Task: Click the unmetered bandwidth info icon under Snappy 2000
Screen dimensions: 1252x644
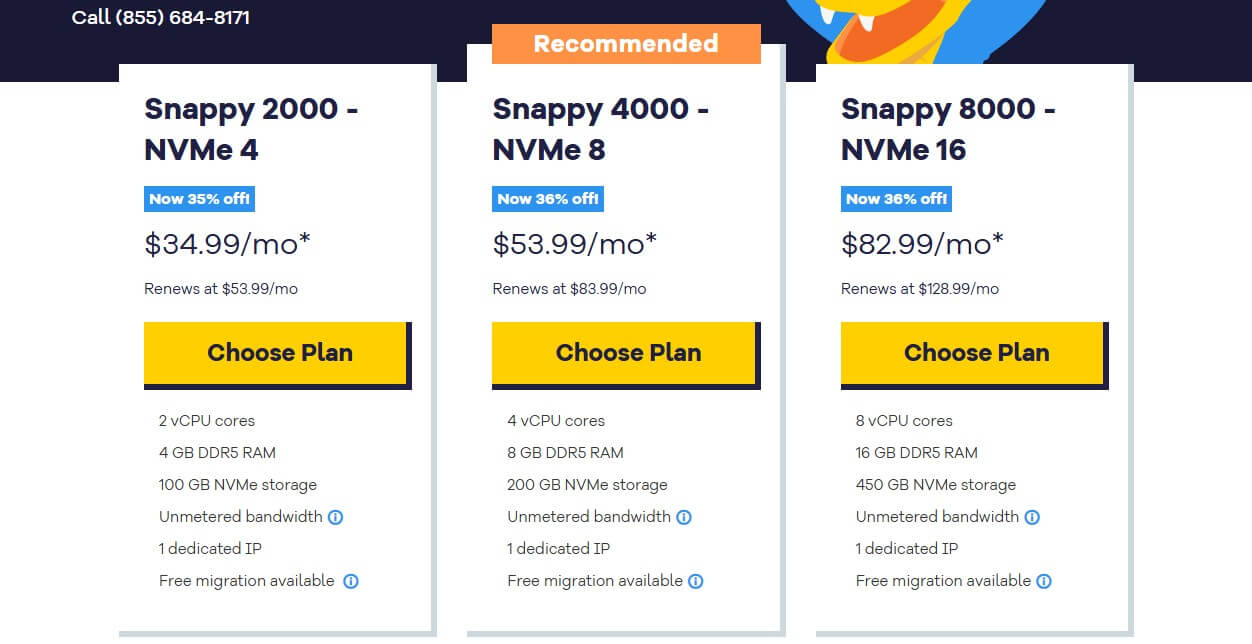Action: tap(335, 517)
